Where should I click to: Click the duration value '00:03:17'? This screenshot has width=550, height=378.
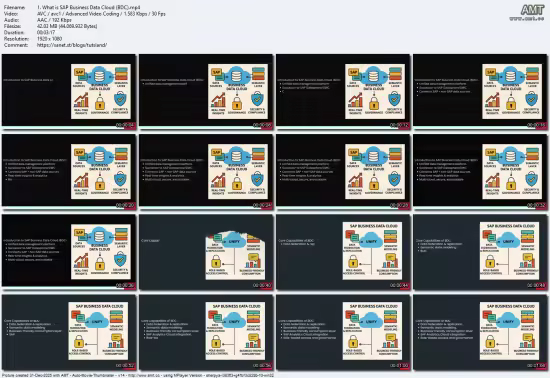tap(46, 33)
